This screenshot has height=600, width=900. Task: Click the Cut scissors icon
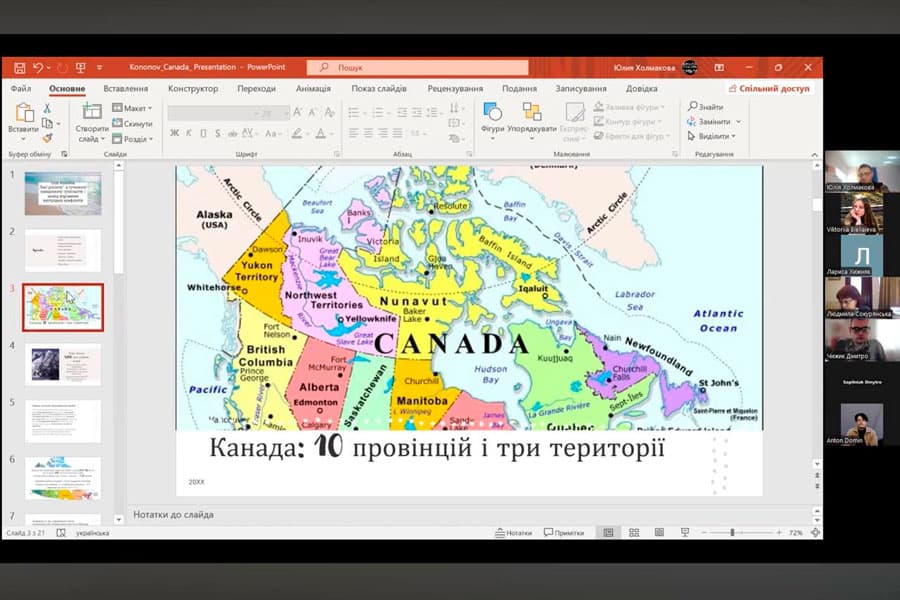click(47, 108)
